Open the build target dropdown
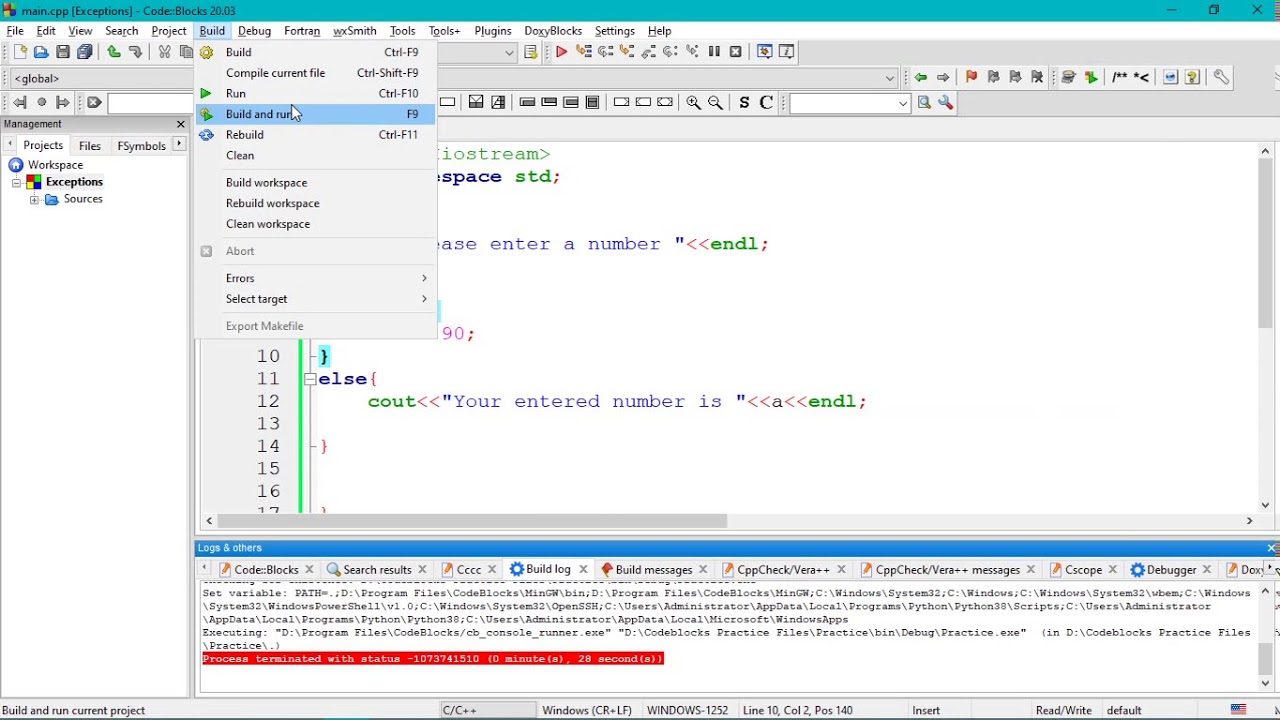 [x=509, y=52]
